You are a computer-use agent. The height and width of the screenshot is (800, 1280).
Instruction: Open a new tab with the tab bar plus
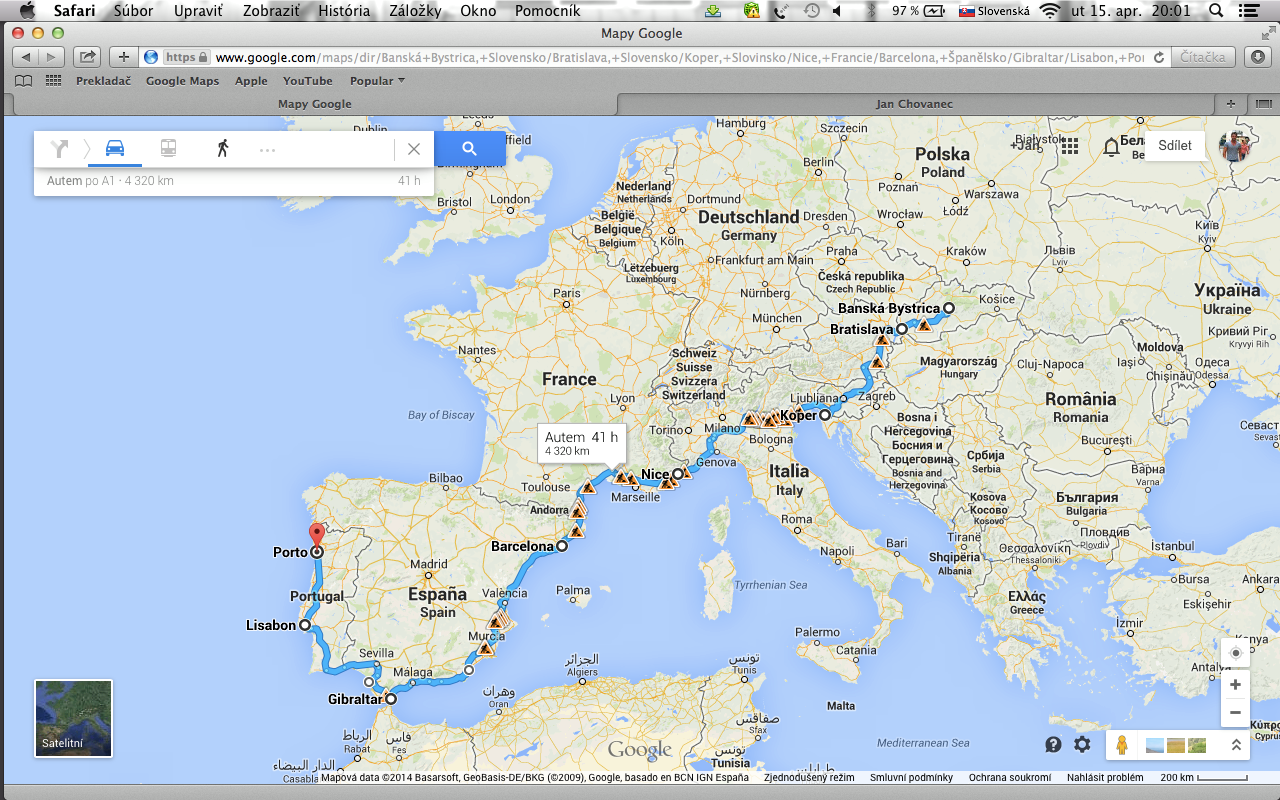[1231, 103]
